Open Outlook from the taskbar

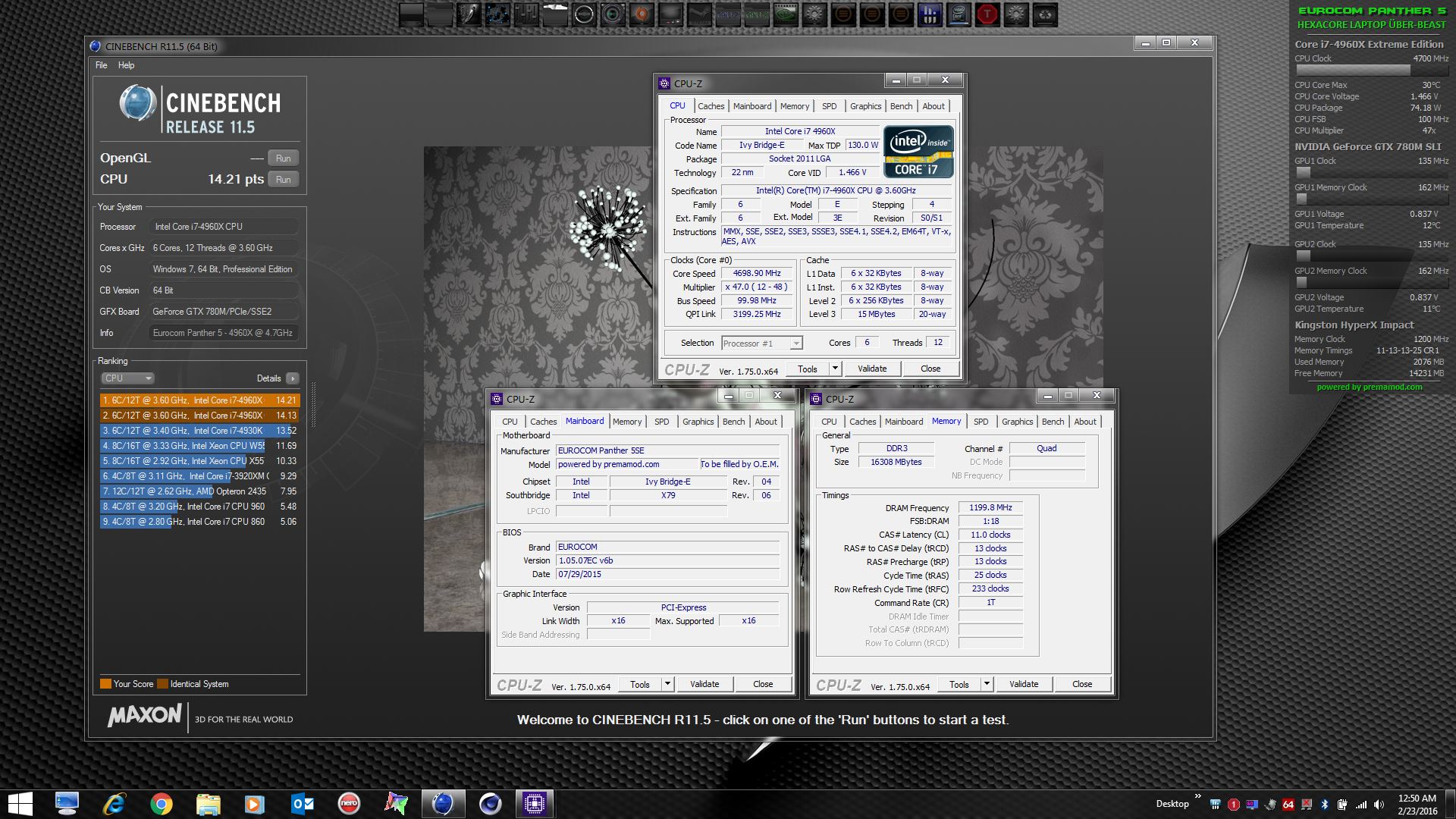click(302, 804)
